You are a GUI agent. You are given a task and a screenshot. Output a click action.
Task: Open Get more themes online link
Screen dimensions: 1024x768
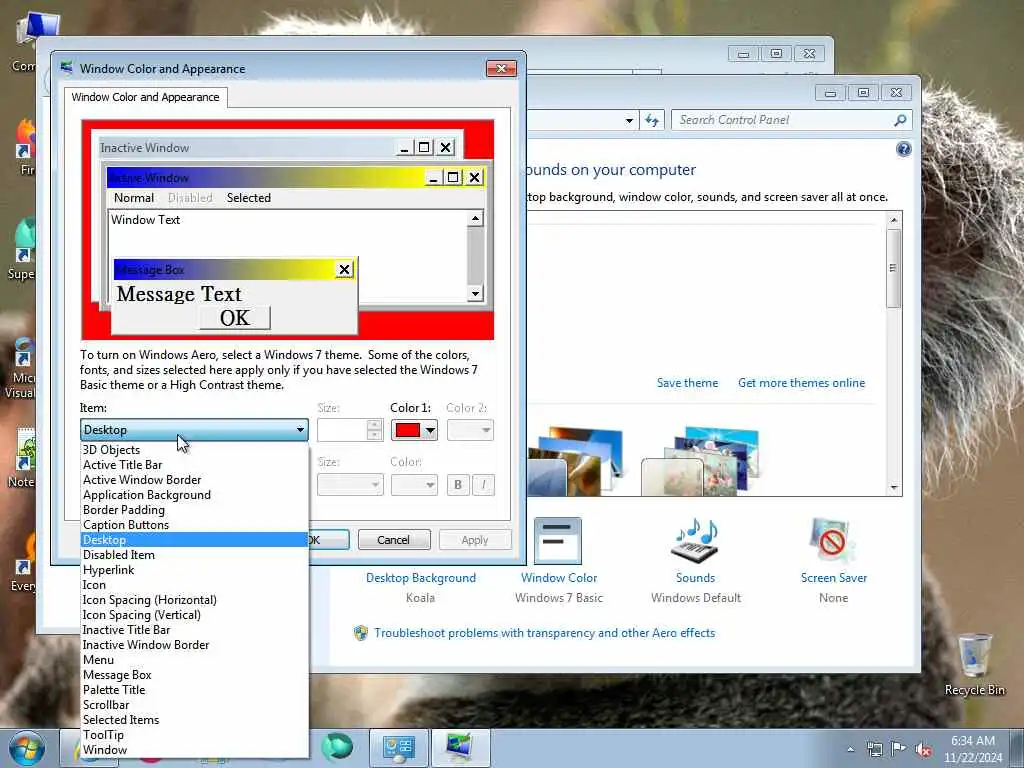click(x=801, y=383)
